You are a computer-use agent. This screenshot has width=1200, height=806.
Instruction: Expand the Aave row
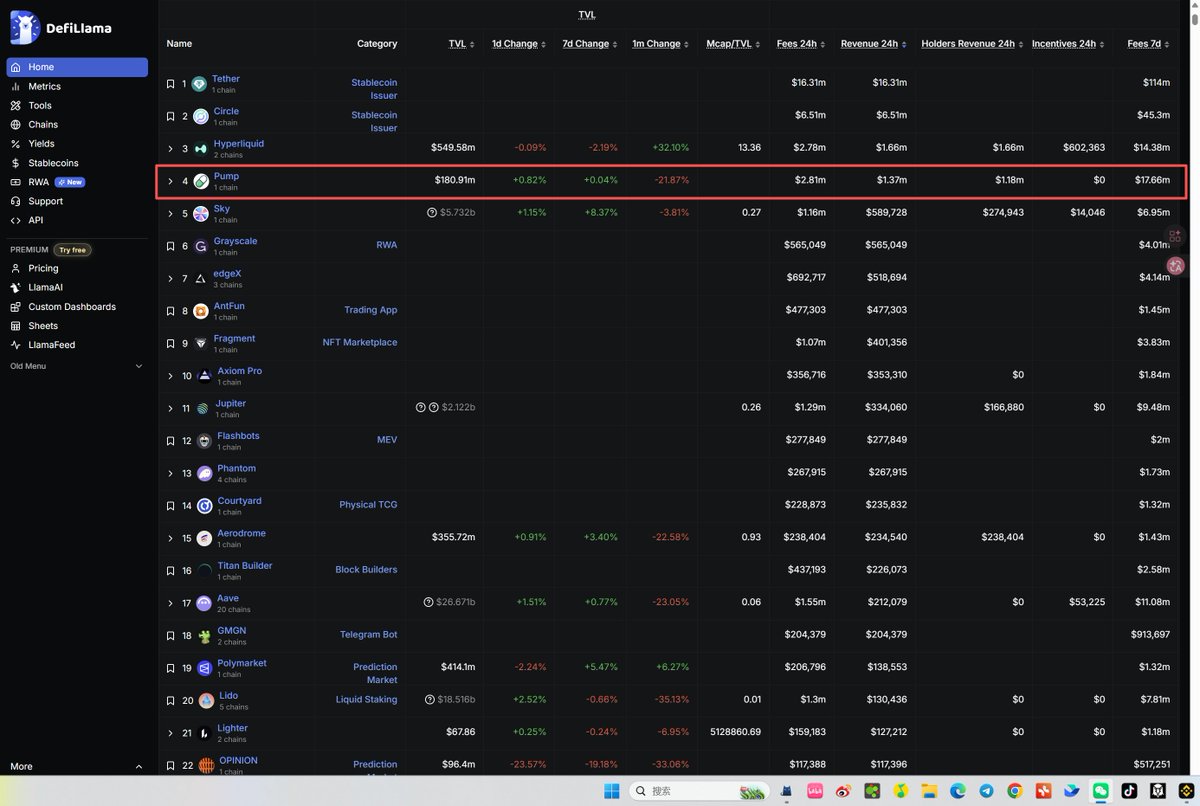(170, 603)
